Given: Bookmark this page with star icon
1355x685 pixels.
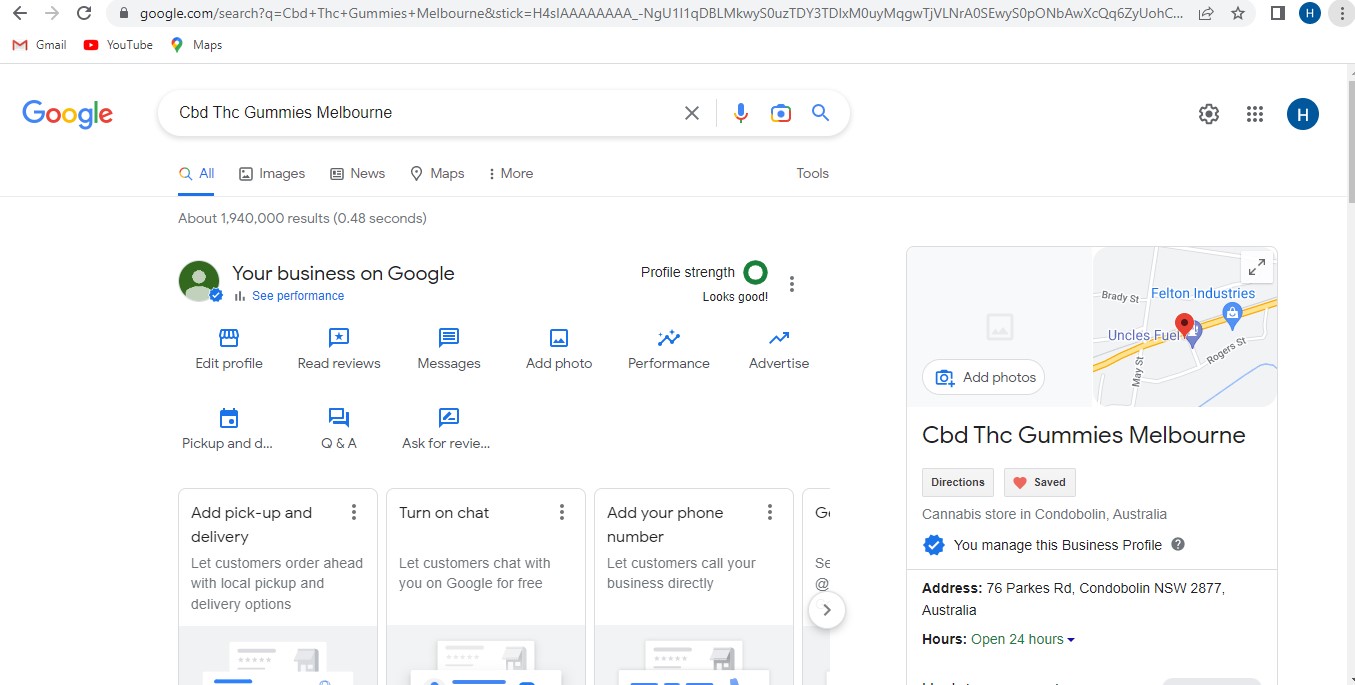Looking at the screenshot, I should [1238, 14].
